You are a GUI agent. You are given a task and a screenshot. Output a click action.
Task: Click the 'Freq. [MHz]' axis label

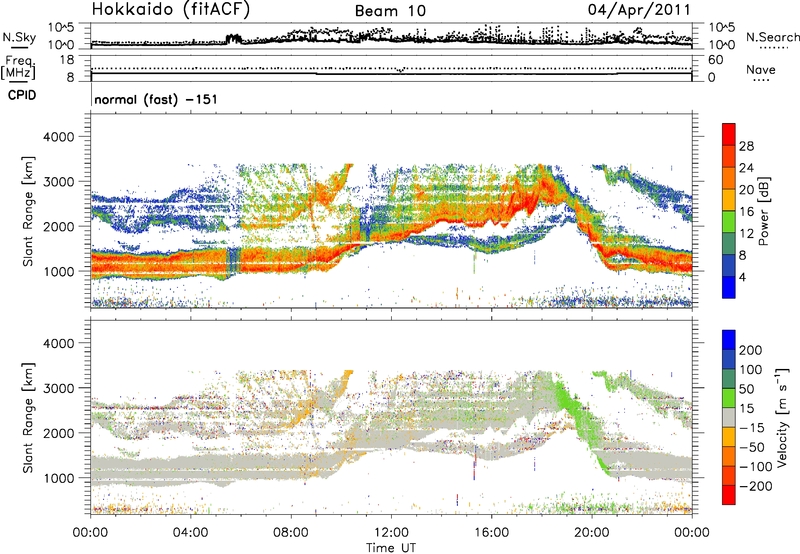[x=18, y=67]
